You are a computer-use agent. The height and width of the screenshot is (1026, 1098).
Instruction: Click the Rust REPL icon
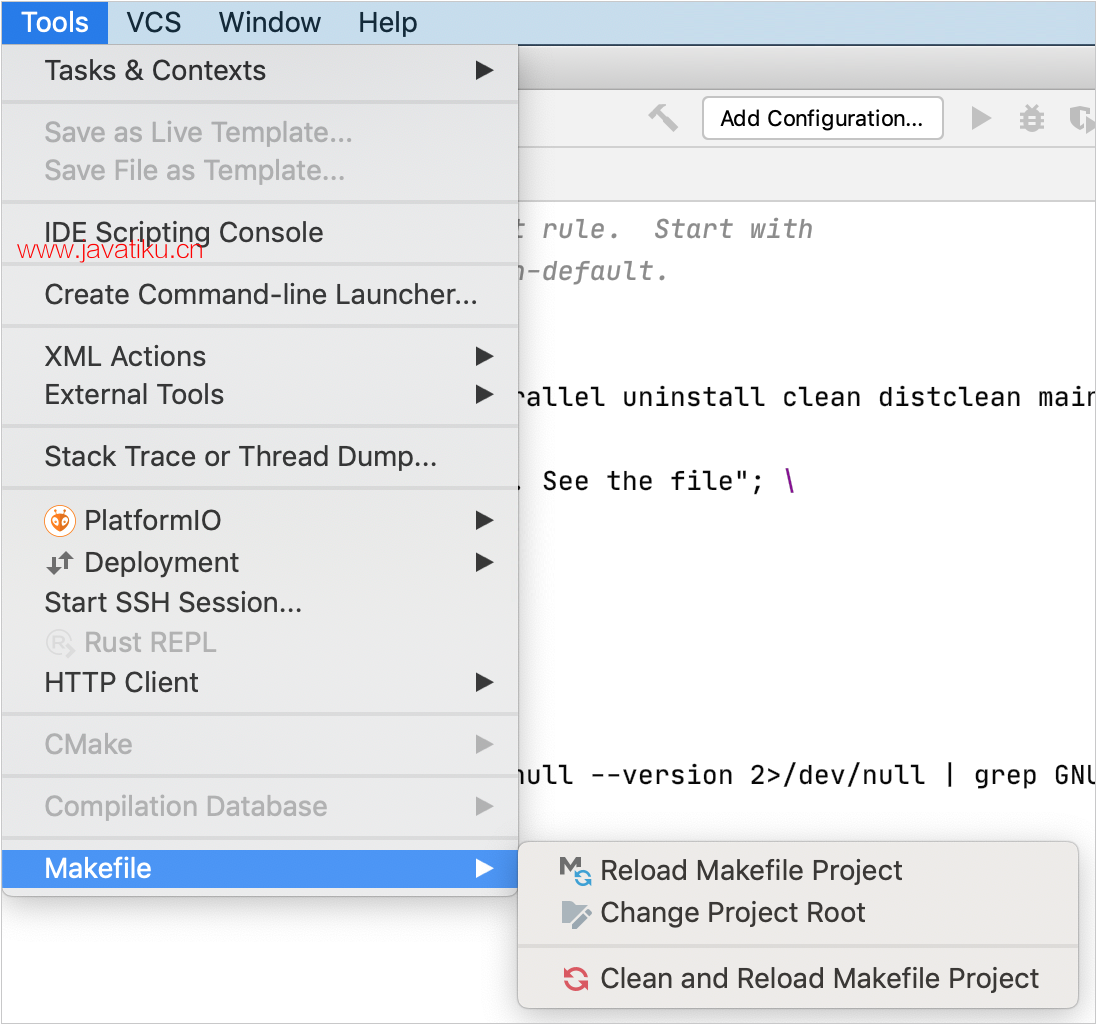pos(60,643)
